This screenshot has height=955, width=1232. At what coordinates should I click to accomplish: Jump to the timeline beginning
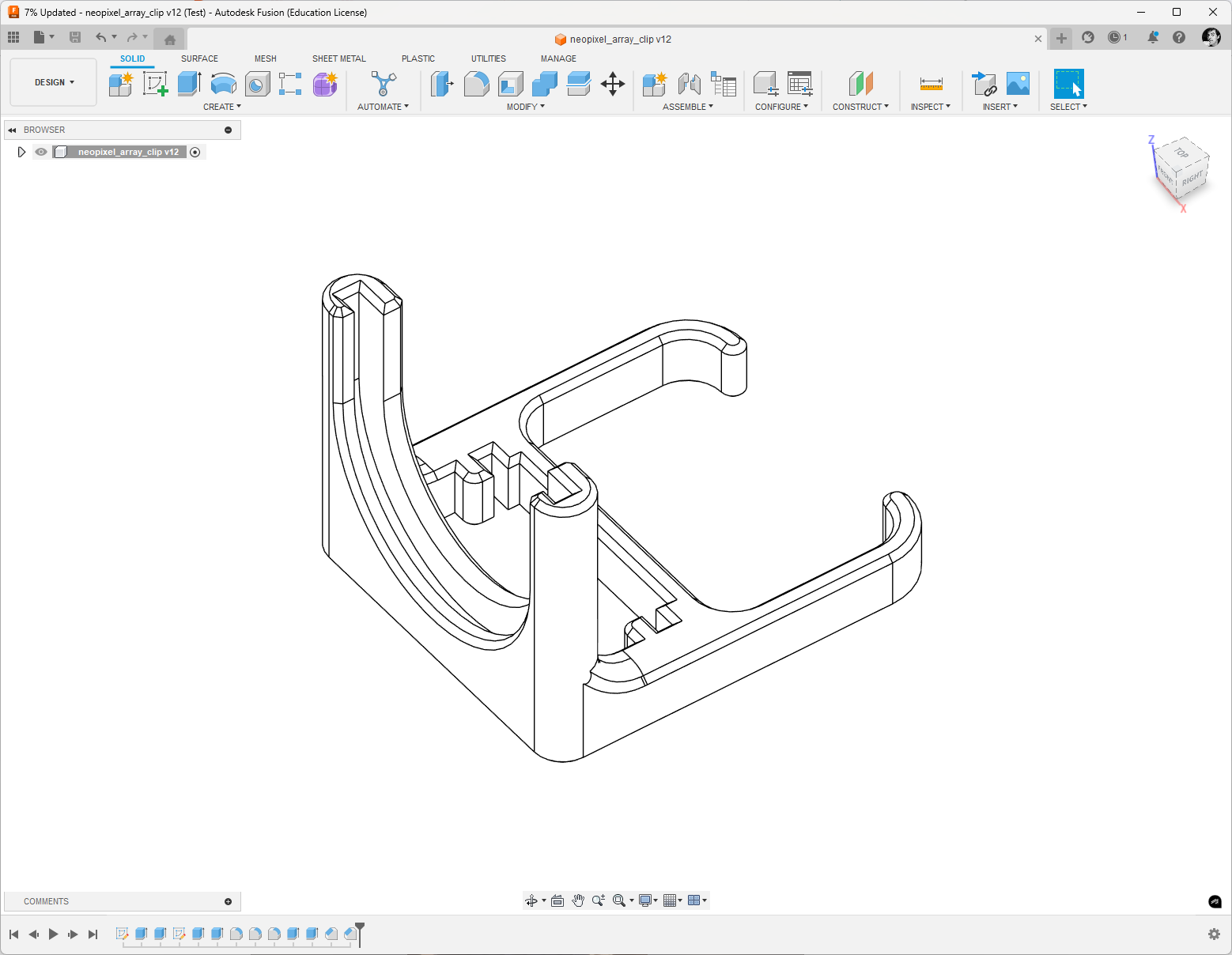[13, 934]
